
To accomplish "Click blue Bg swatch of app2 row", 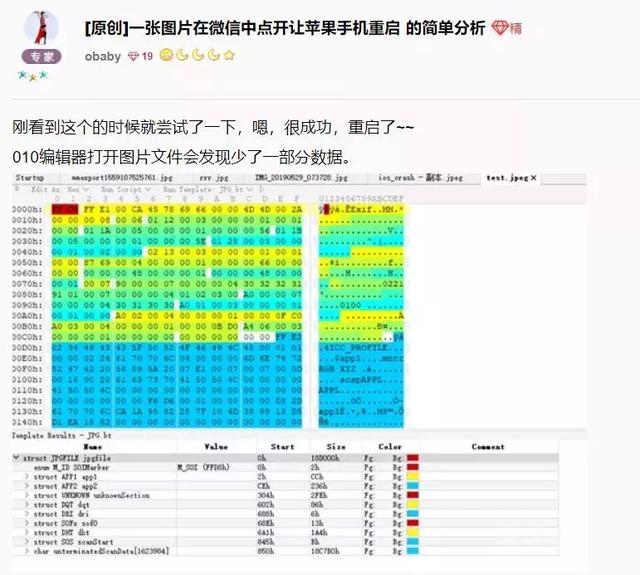I will click(x=413, y=486).
